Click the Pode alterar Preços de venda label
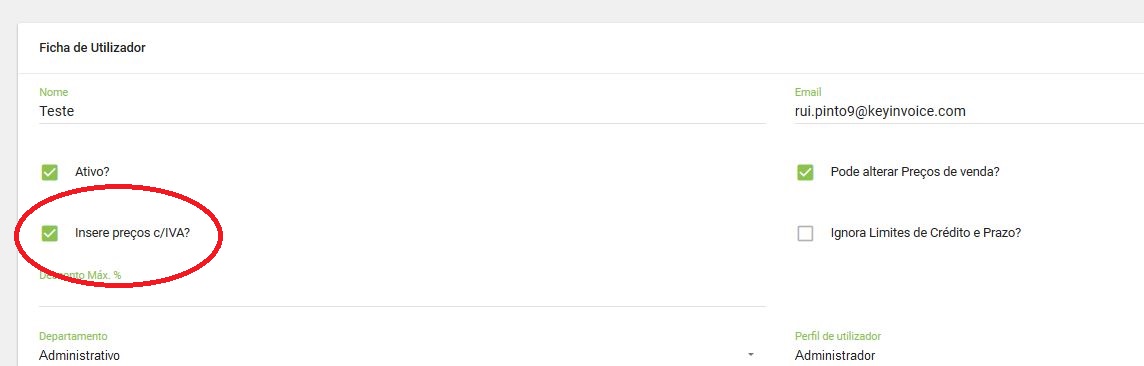This screenshot has height=366, width=1144. coord(915,172)
